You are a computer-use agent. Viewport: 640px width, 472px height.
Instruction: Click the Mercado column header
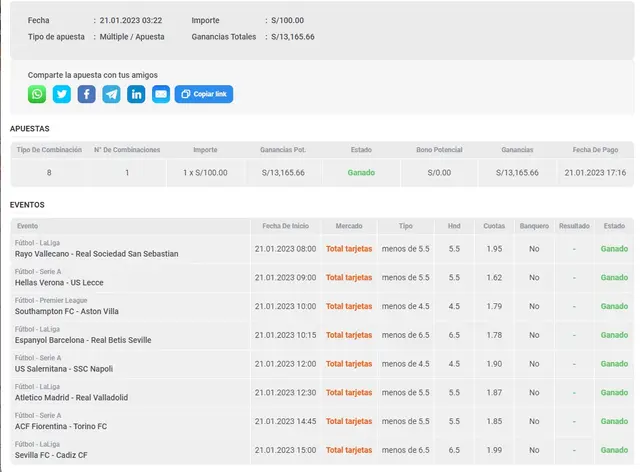pos(349,226)
